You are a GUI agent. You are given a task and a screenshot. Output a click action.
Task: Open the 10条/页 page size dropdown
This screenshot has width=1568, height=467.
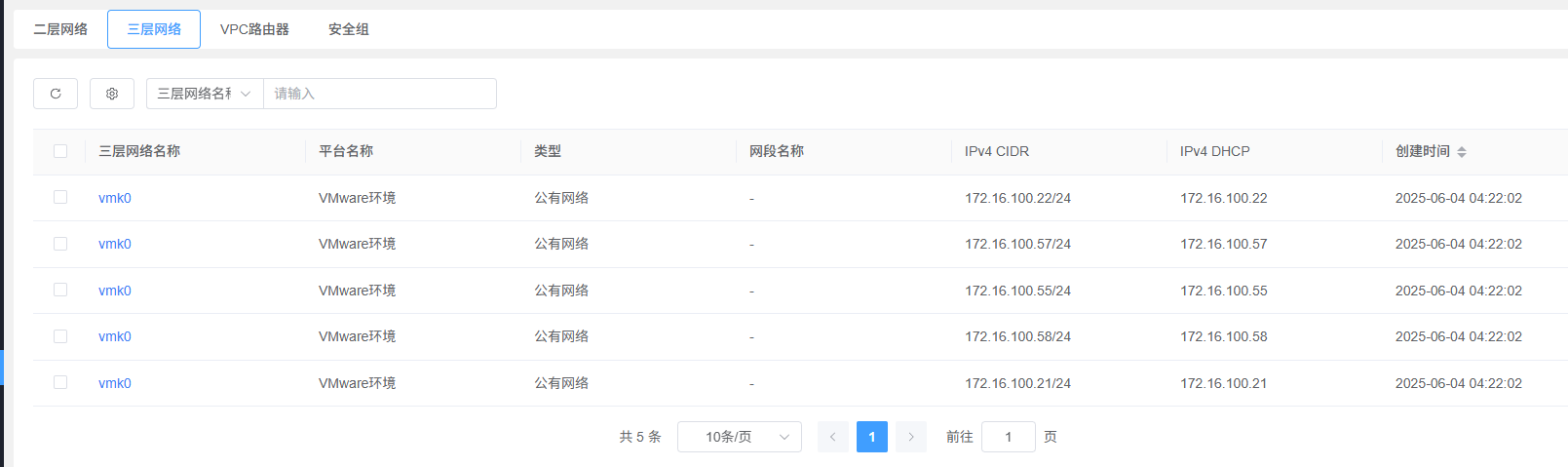(740, 437)
